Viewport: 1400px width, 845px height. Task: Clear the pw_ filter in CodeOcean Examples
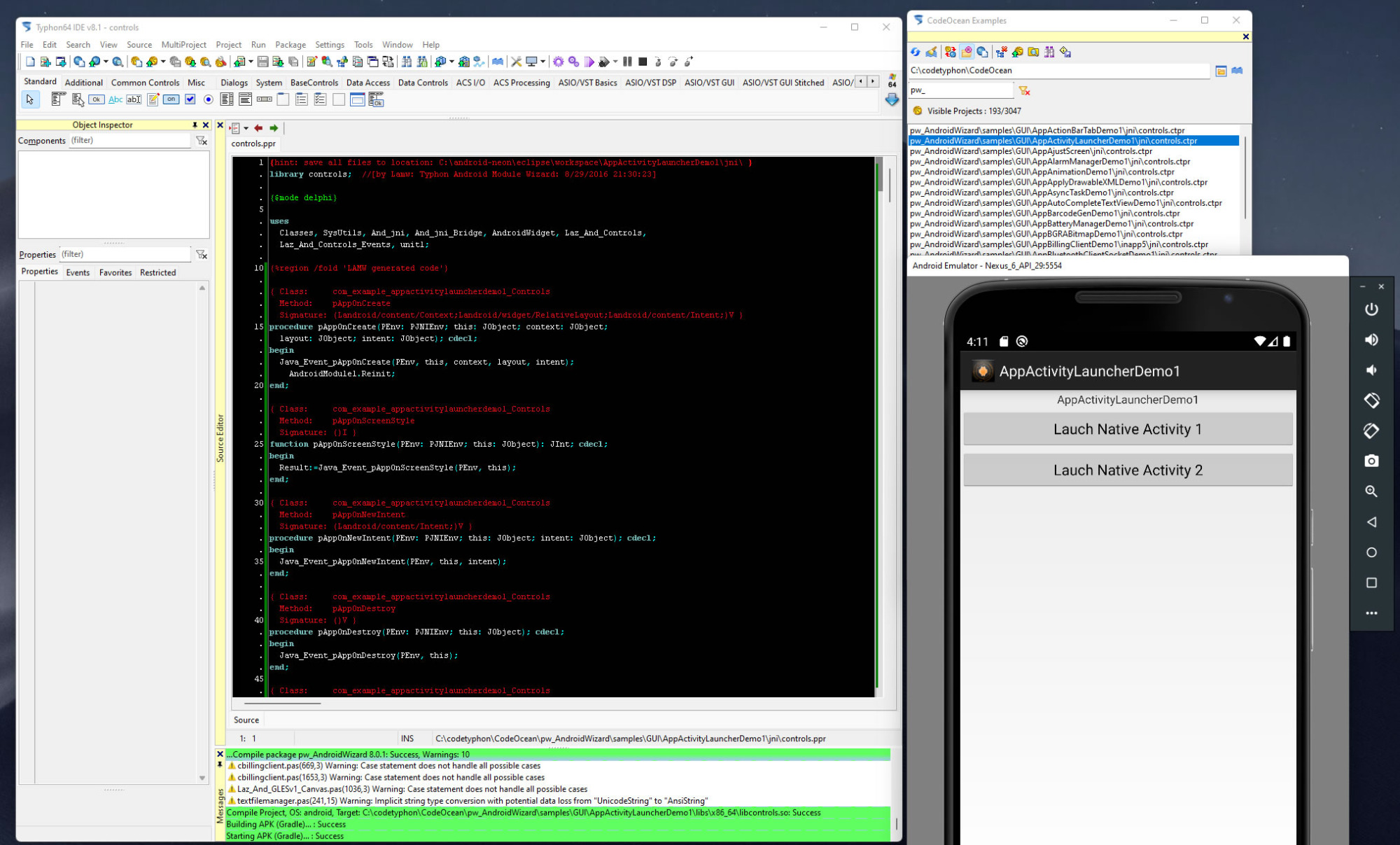coord(1024,91)
